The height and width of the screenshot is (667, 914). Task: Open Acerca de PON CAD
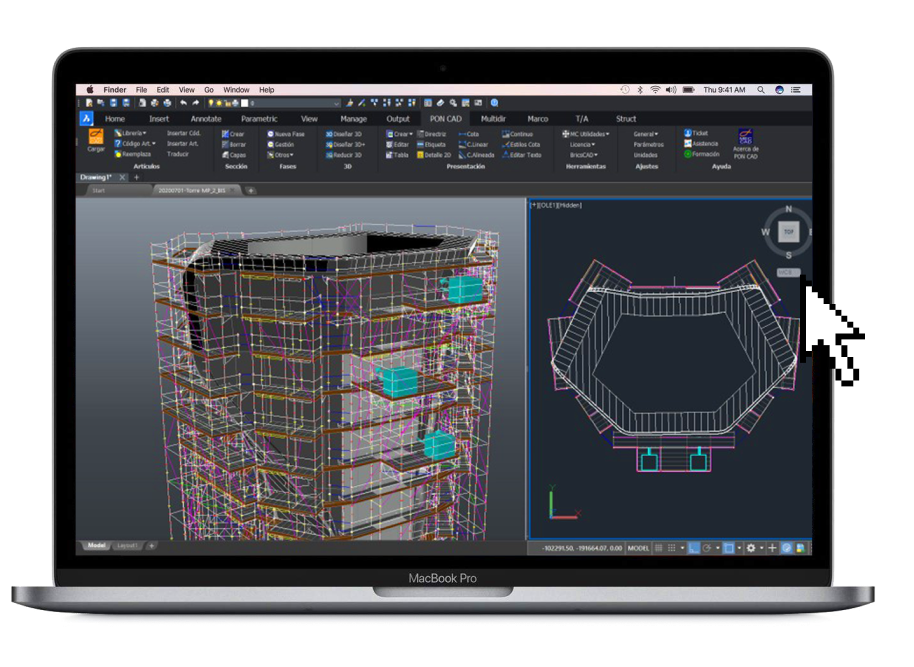pos(745,141)
